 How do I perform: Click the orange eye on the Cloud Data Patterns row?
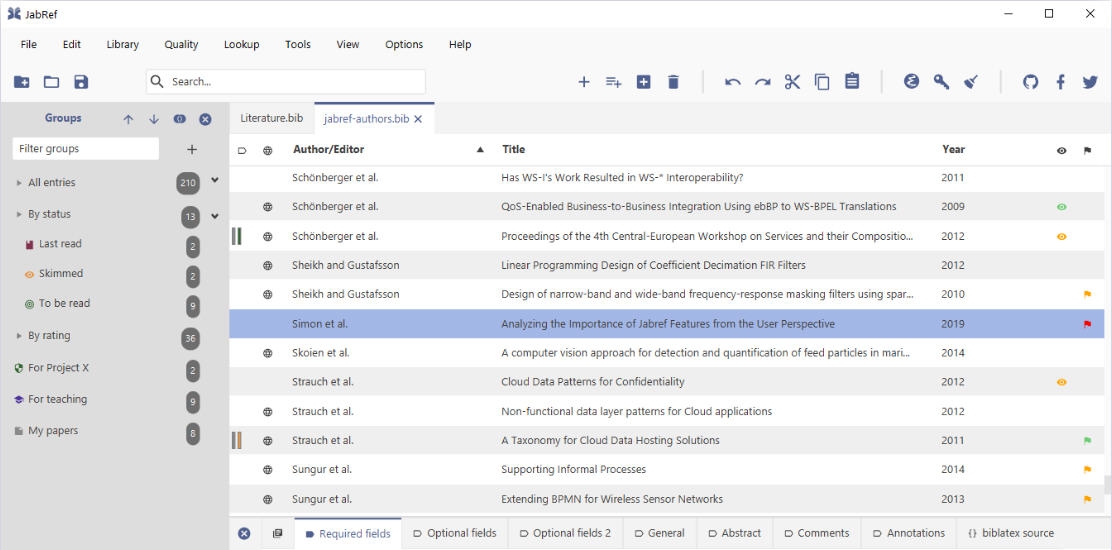[1061, 382]
